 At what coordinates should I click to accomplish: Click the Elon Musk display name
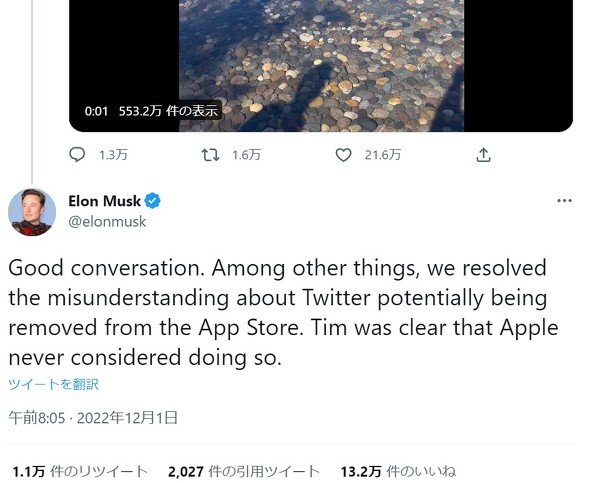click(x=105, y=201)
